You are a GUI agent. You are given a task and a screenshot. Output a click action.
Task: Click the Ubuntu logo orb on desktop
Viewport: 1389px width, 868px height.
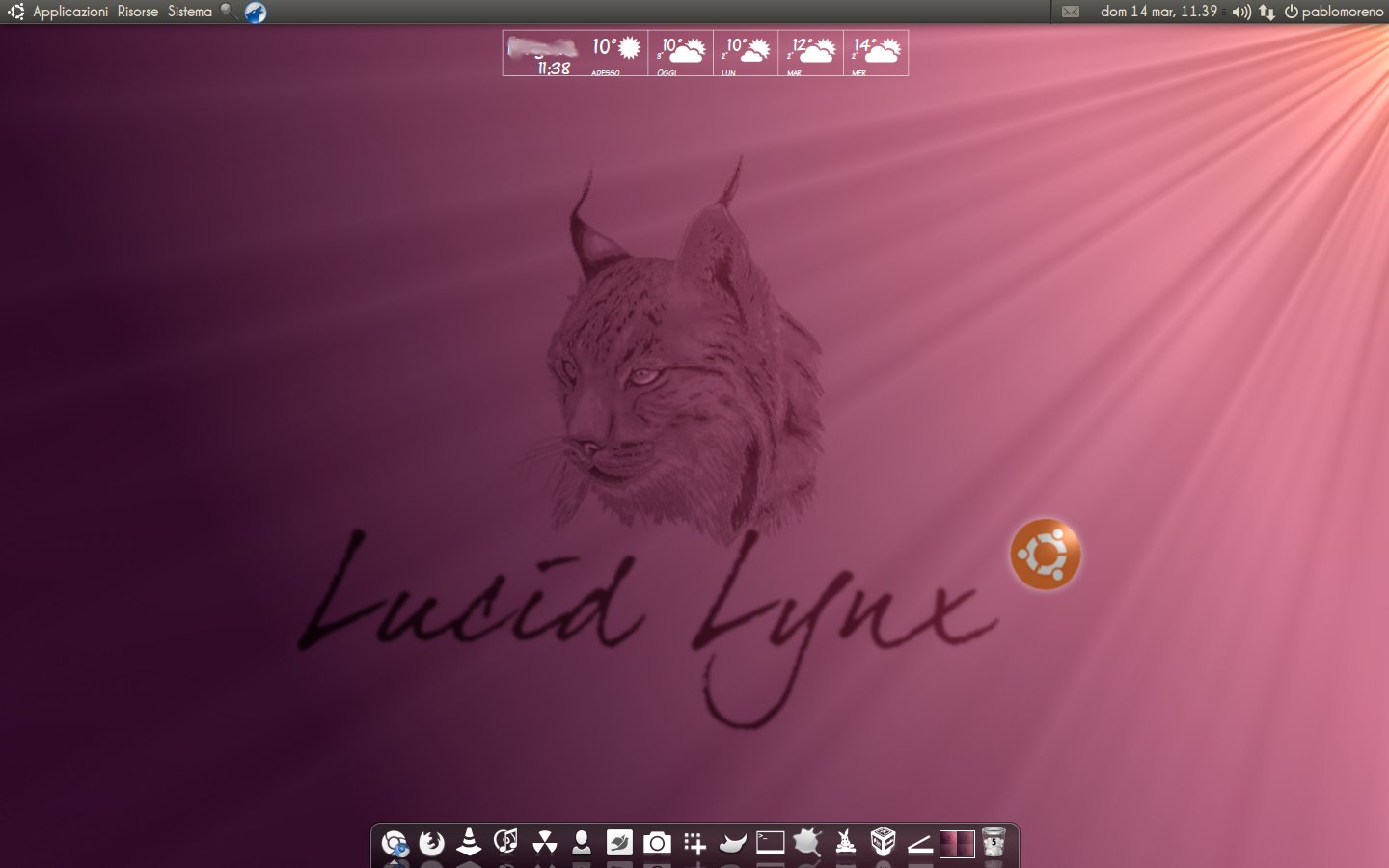[x=1046, y=555]
